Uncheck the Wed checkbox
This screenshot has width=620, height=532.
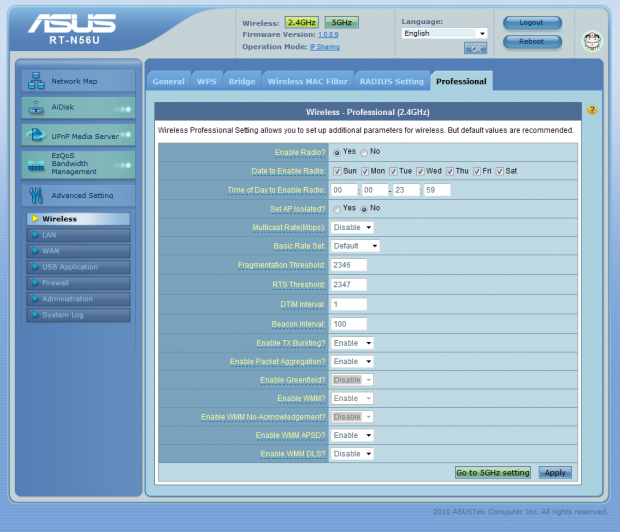(420, 171)
